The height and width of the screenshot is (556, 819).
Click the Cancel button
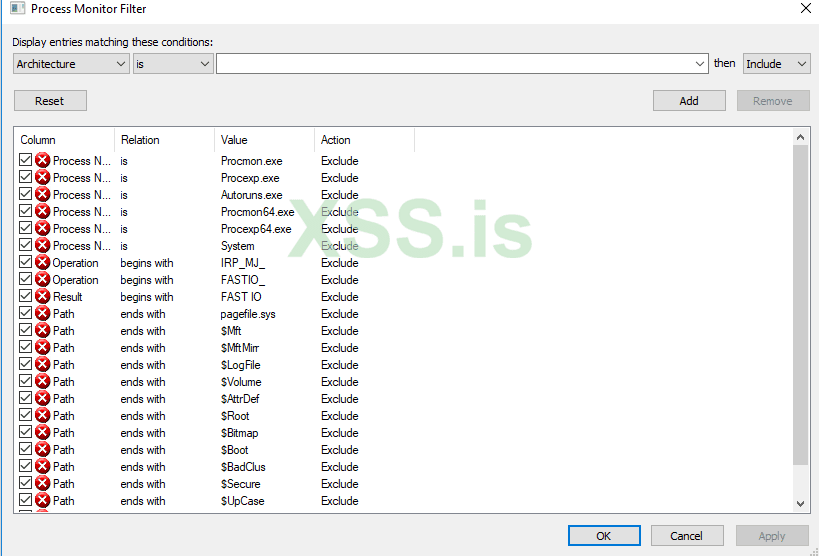[687, 536]
